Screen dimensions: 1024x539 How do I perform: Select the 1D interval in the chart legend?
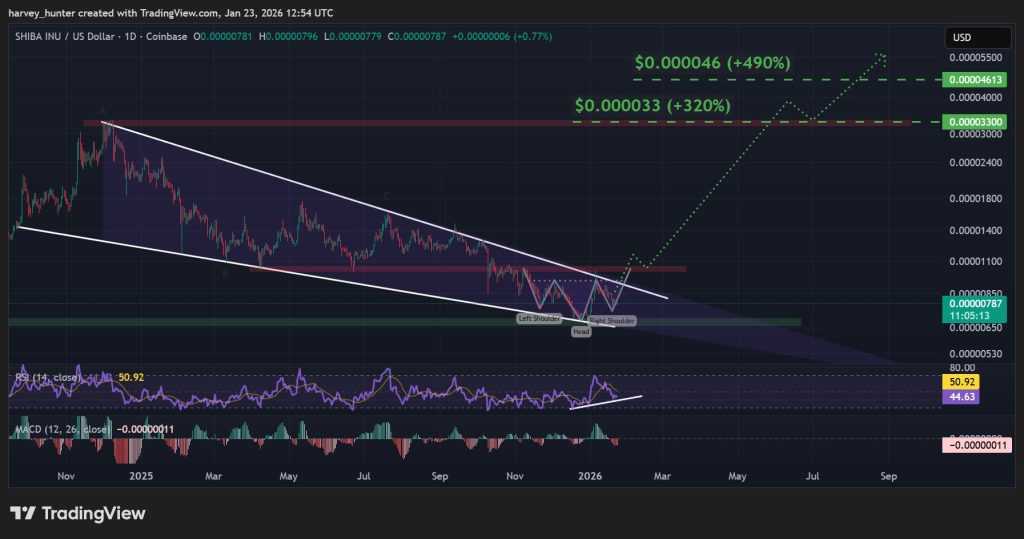(132, 37)
